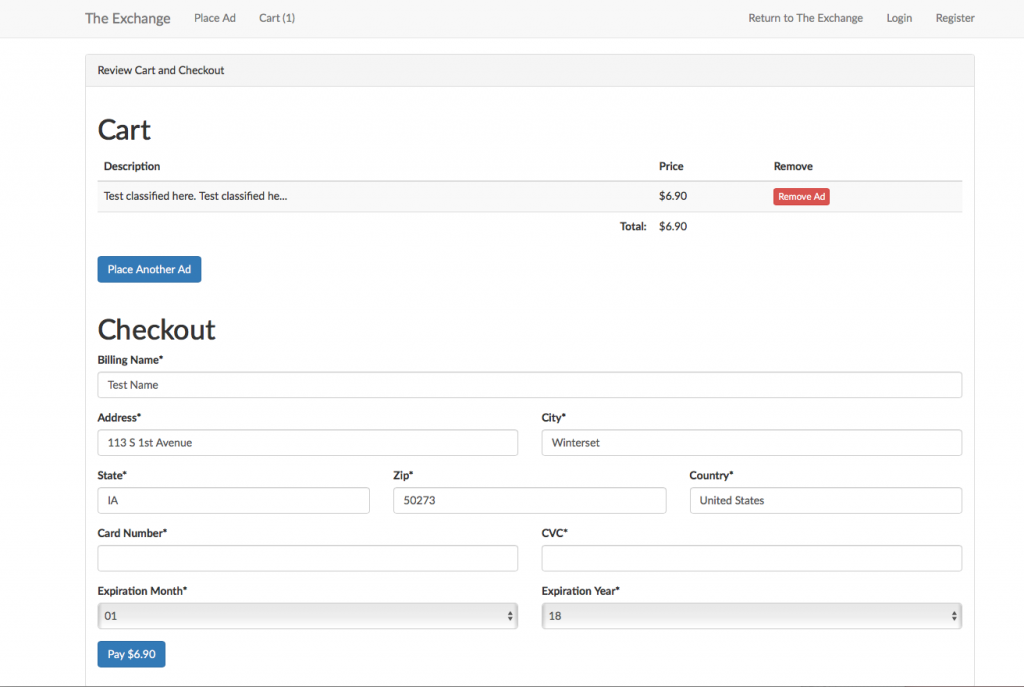Click the Country* label
This screenshot has height=687, width=1024.
tap(711, 475)
